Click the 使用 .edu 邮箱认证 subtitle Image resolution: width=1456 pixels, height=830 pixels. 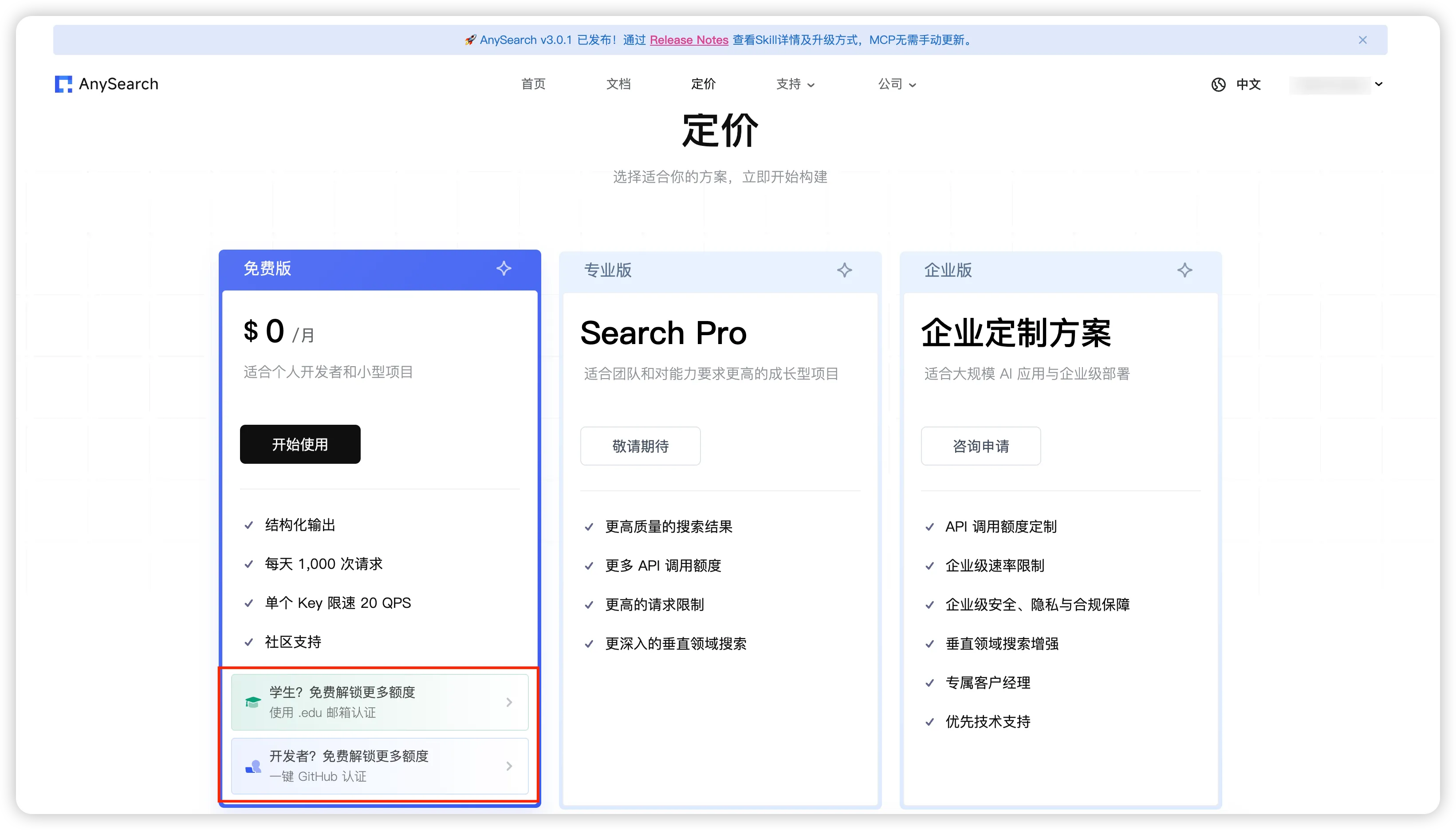[x=322, y=713]
